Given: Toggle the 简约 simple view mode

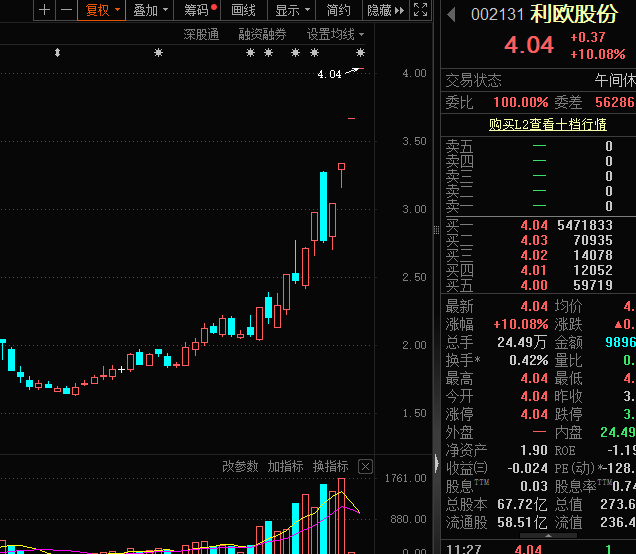Looking at the screenshot, I should [339, 10].
